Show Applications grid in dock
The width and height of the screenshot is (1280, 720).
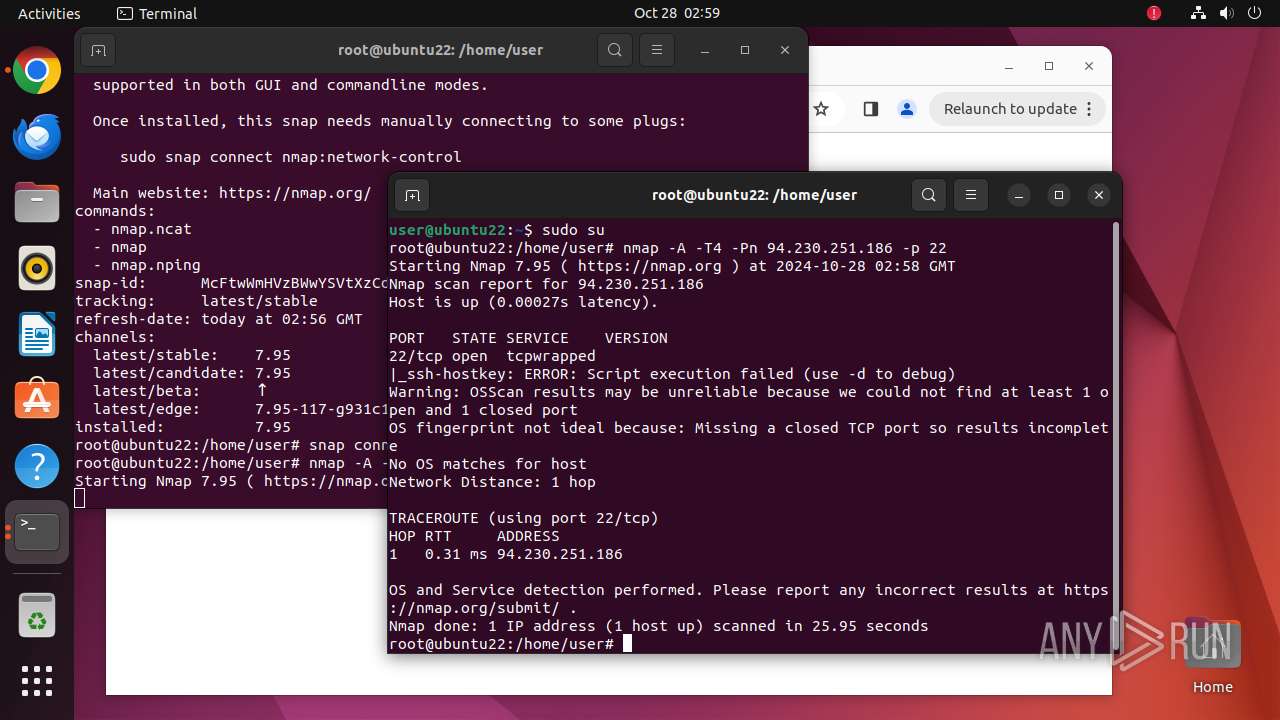tap(37, 681)
